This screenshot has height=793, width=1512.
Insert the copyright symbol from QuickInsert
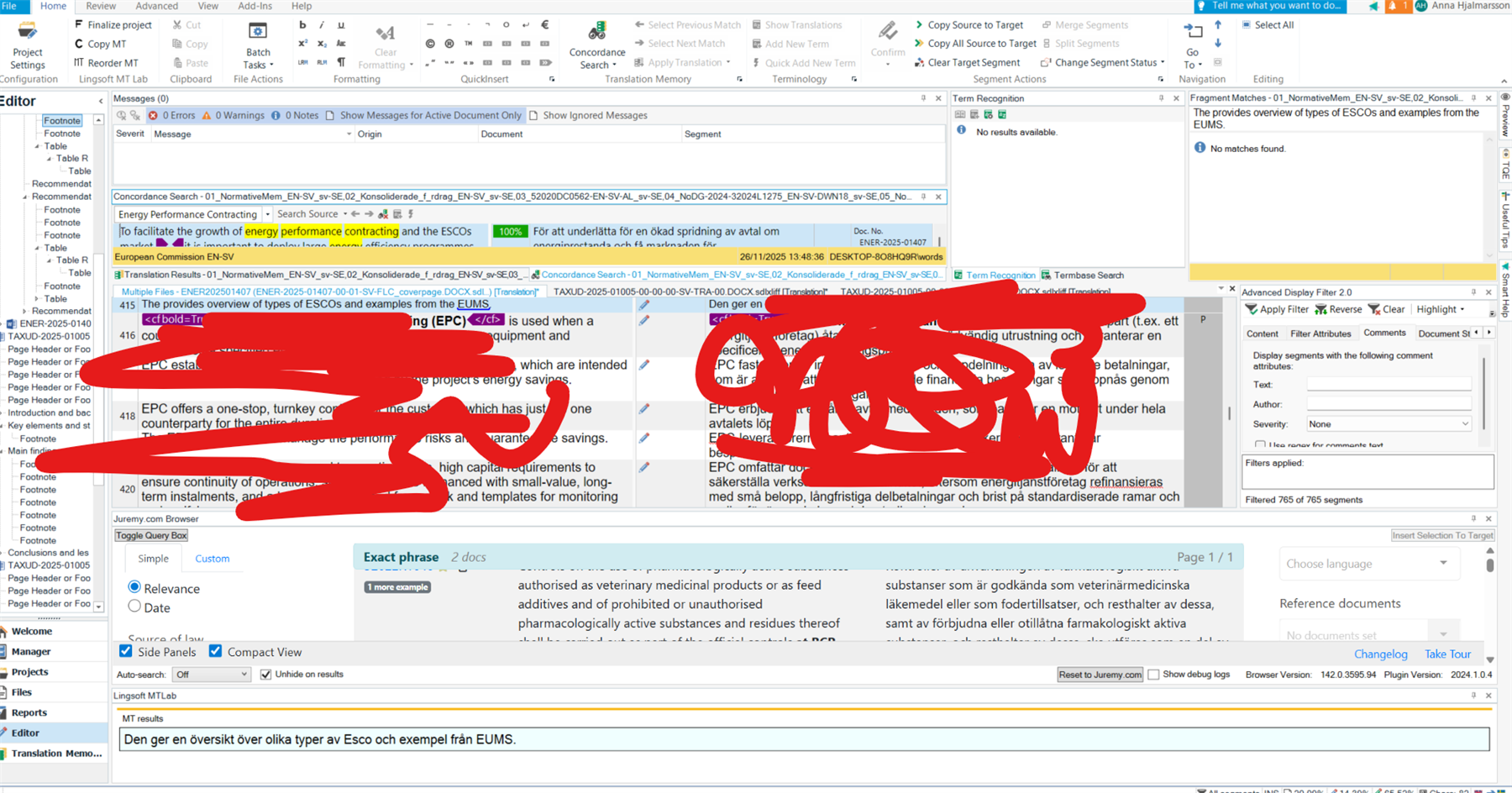[x=430, y=43]
